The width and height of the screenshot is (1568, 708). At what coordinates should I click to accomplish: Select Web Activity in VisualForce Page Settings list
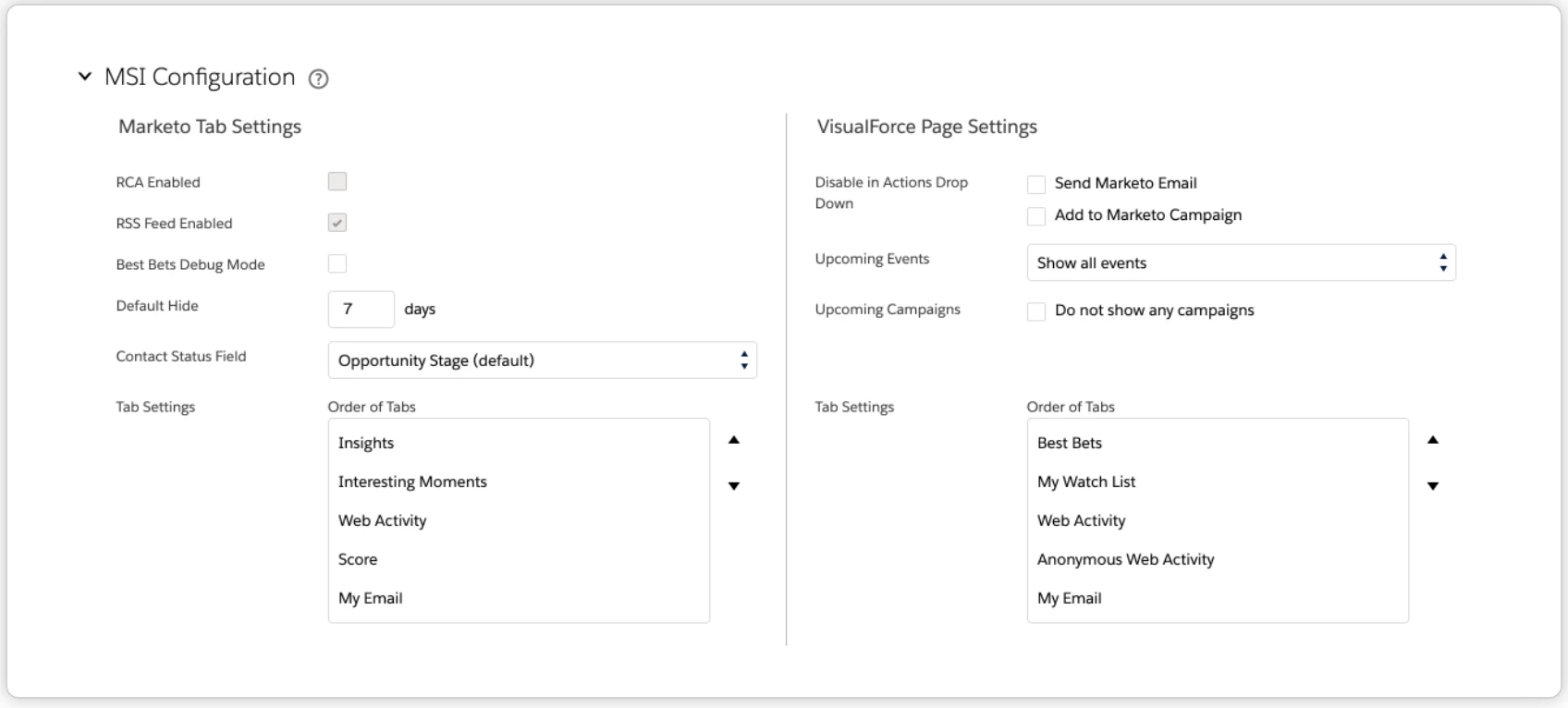pyautogui.click(x=1218, y=520)
